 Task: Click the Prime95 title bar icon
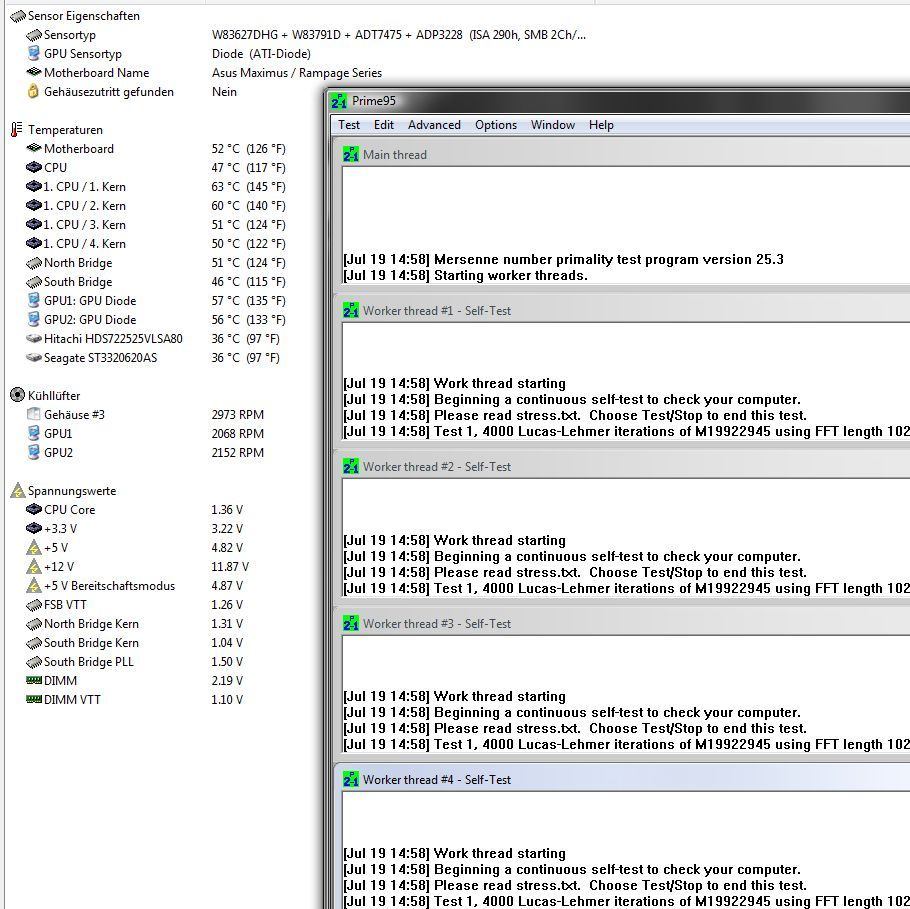(339, 101)
